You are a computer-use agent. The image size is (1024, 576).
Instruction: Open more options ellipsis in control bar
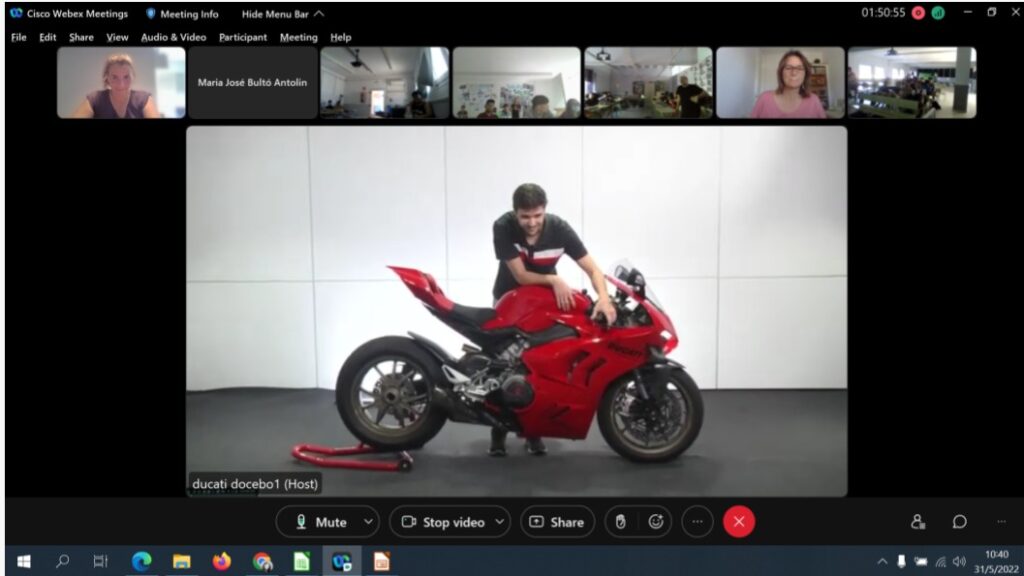click(697, 522)
